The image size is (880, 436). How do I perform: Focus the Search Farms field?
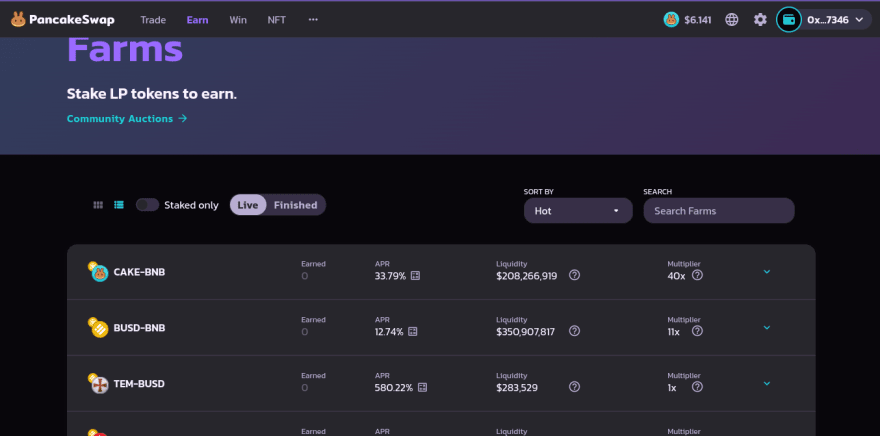tap(719, 211)
